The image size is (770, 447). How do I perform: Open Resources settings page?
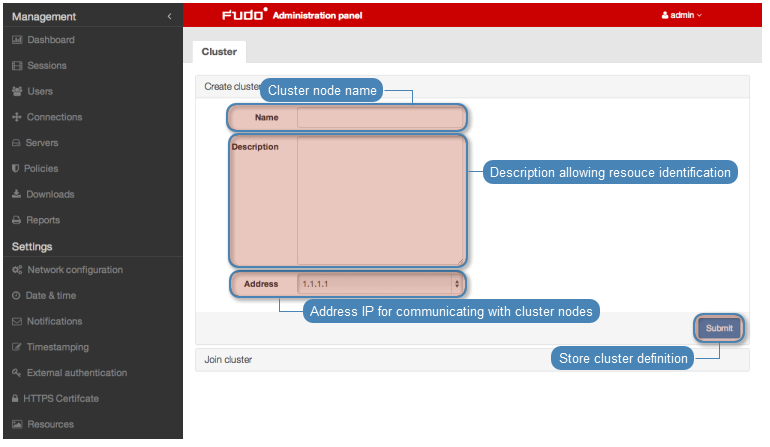click(x=51, y=424)
